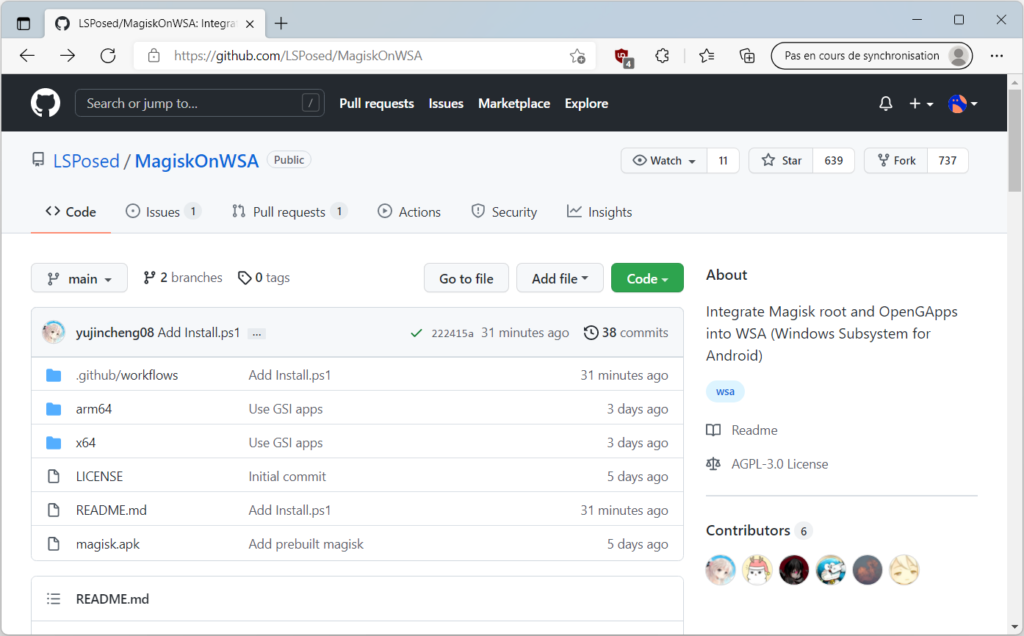Click the GitHub Octocat logo
The height and width of the screenshot is (636, 1024).
tap(45, 103)
